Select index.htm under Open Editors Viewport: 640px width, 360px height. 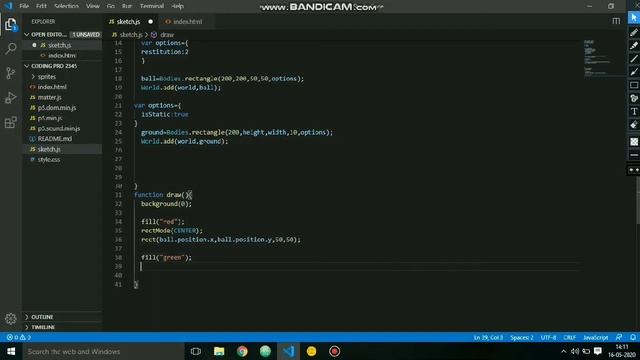coord(62,55)
